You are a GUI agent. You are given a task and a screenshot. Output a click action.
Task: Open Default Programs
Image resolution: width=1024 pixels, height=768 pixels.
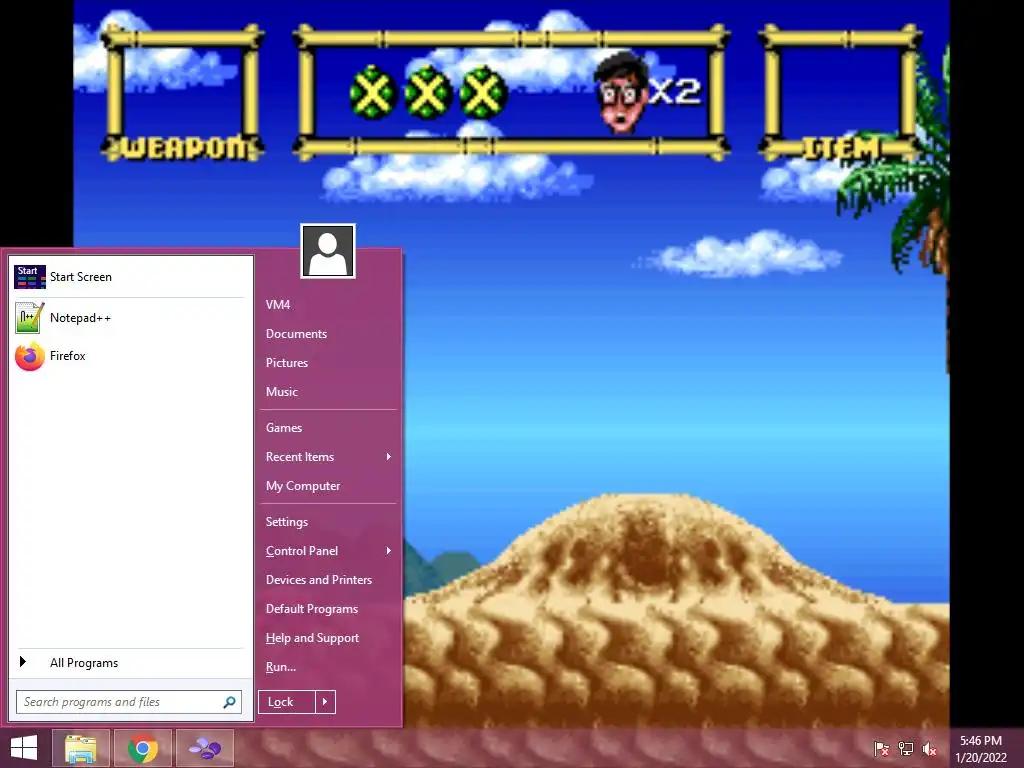(x=312, y=609)
